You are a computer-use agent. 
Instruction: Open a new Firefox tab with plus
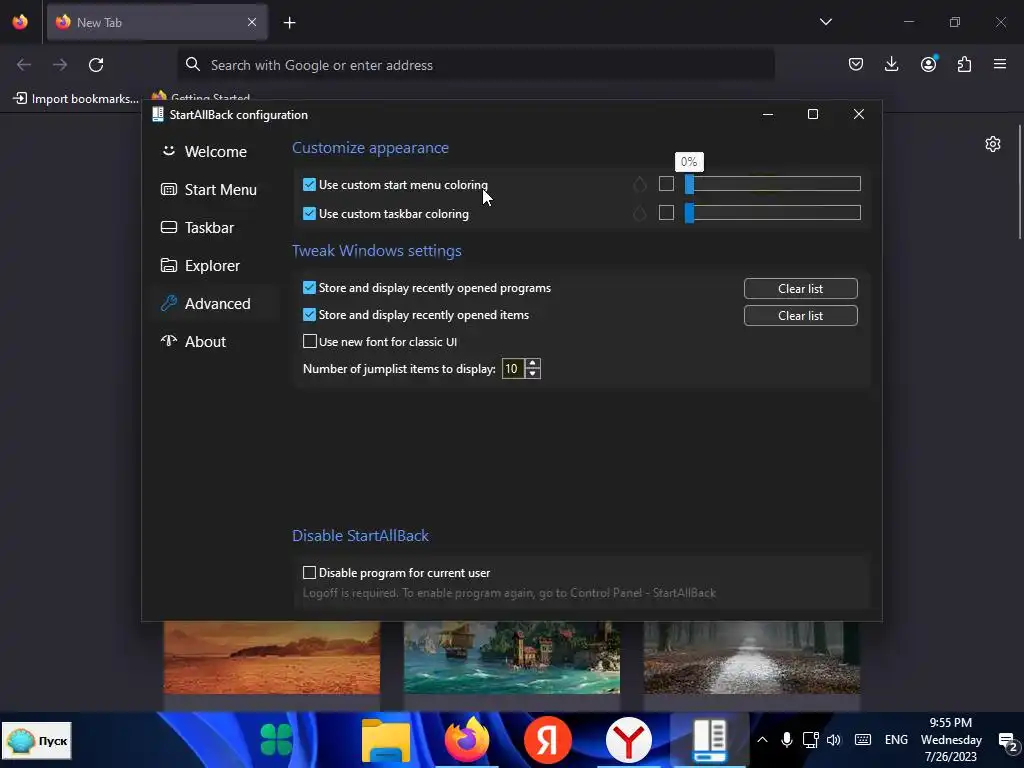(x=289, y=23)
